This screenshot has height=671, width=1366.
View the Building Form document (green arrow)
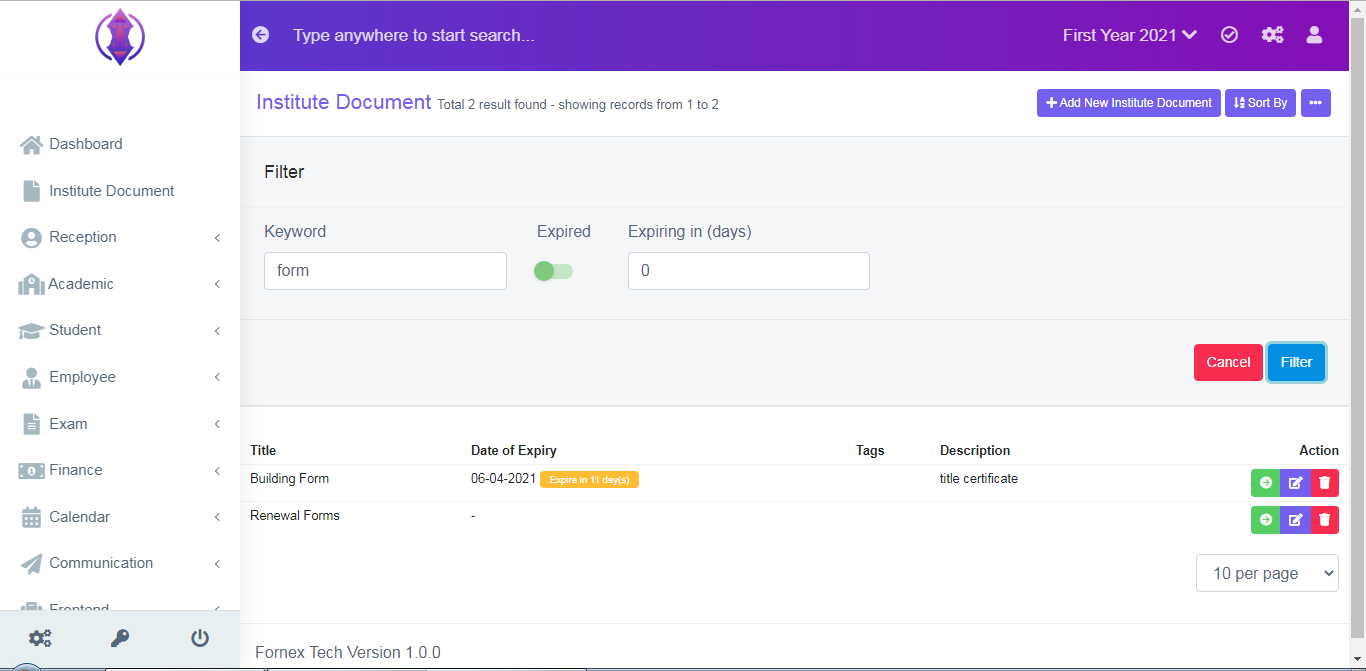click(x=1265, y=483)
